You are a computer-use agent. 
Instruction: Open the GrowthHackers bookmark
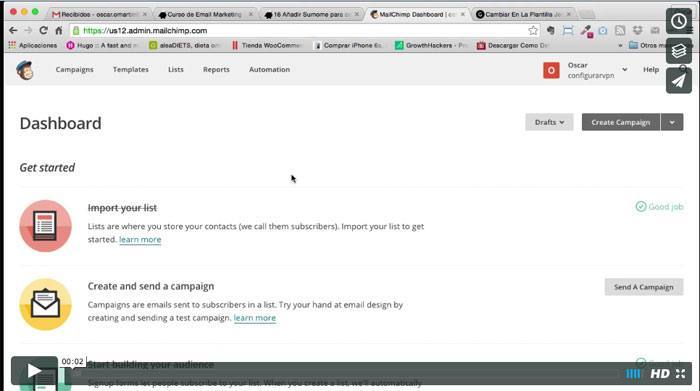[x=431, y=45]
